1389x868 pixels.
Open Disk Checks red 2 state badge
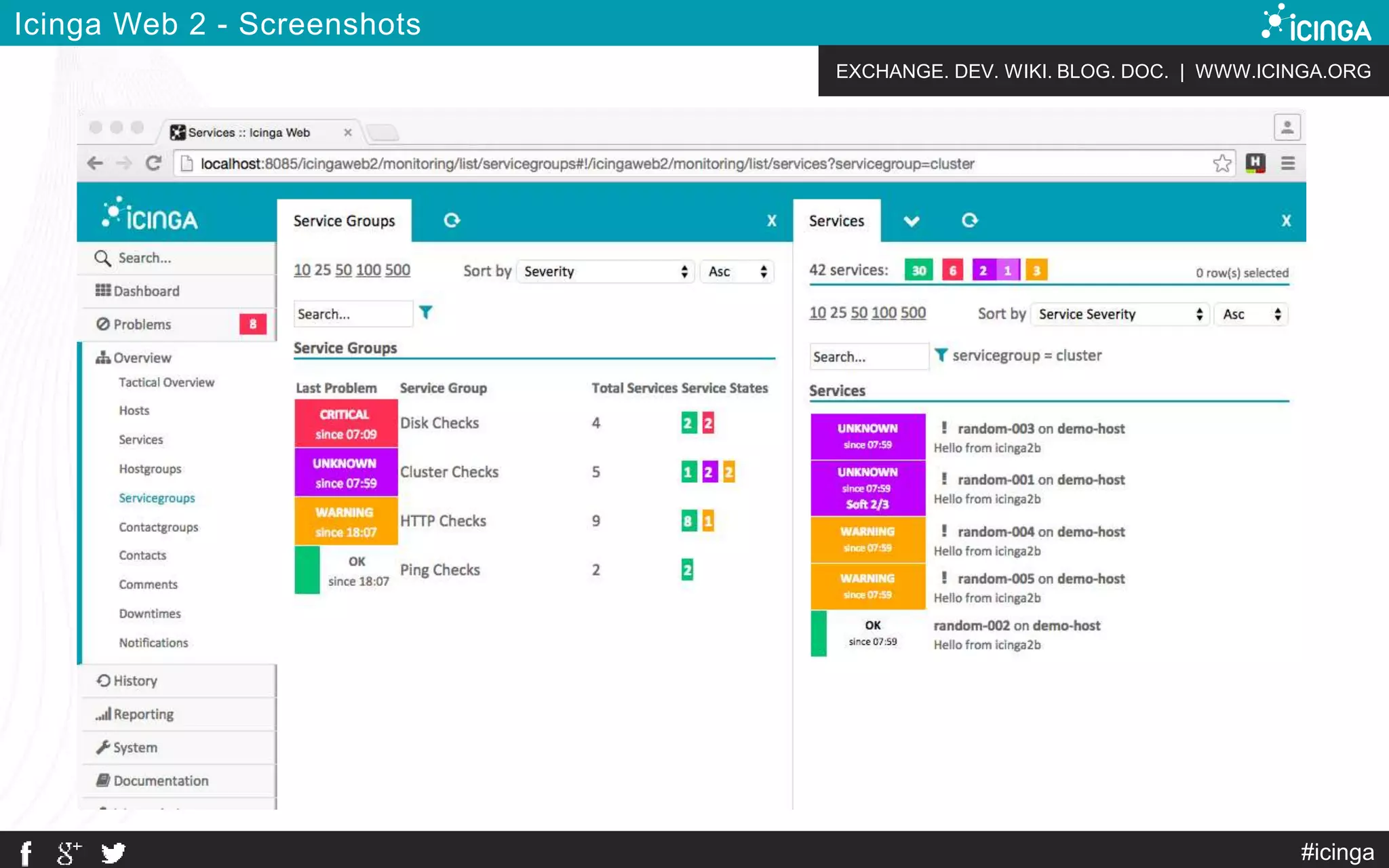pyautogui.click(x=708, y=423)
